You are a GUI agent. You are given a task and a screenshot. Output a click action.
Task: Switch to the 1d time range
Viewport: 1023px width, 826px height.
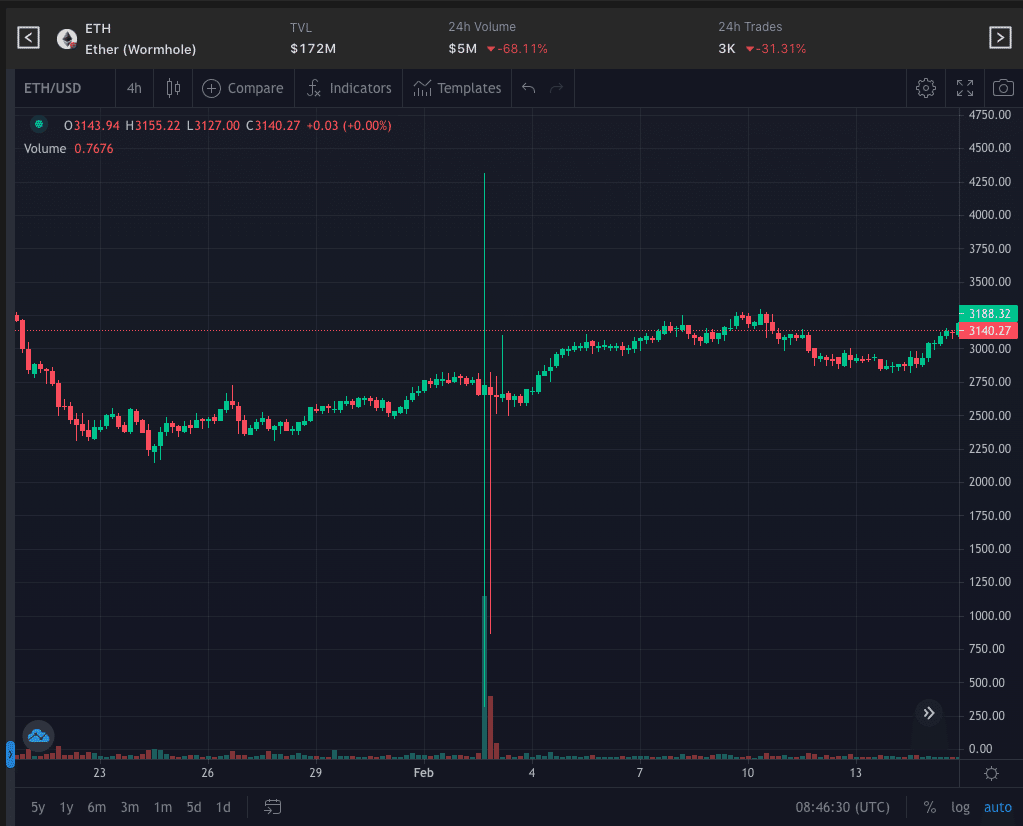click(x=223, y=807)
